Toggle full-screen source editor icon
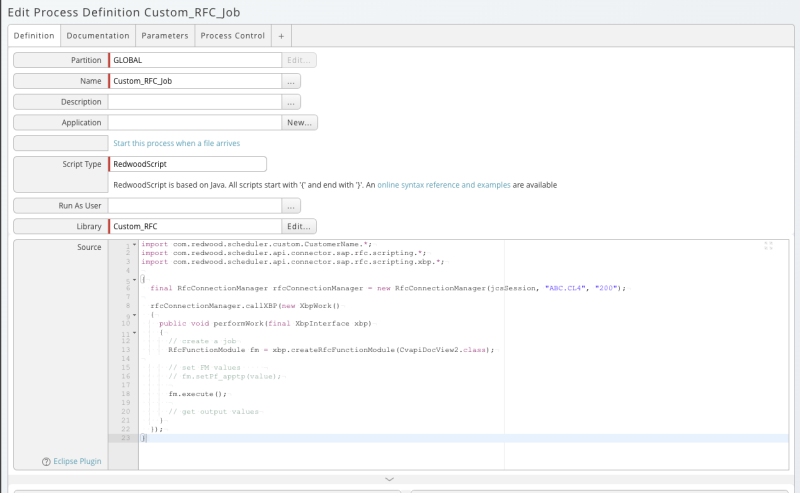 tap(768, 245)
